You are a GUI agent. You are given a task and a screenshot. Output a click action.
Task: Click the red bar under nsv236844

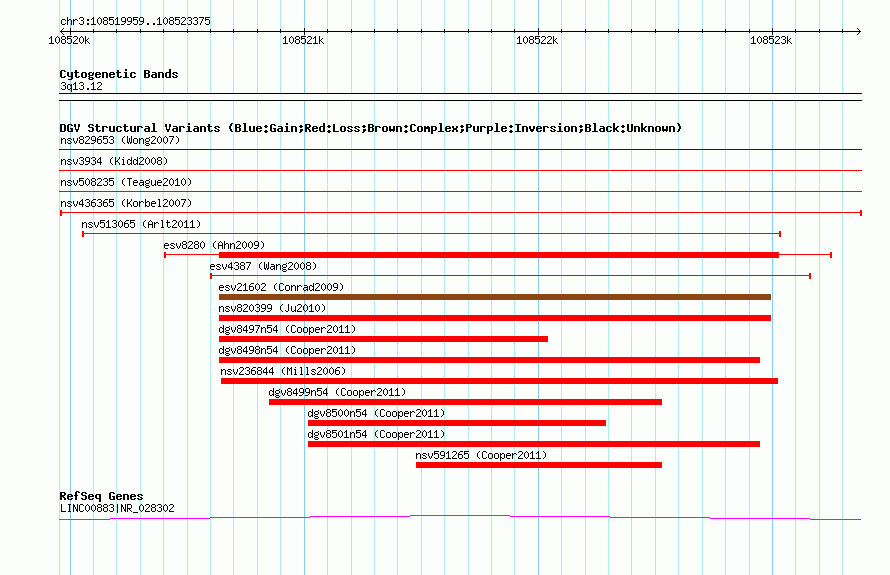(x=499, y=381)
